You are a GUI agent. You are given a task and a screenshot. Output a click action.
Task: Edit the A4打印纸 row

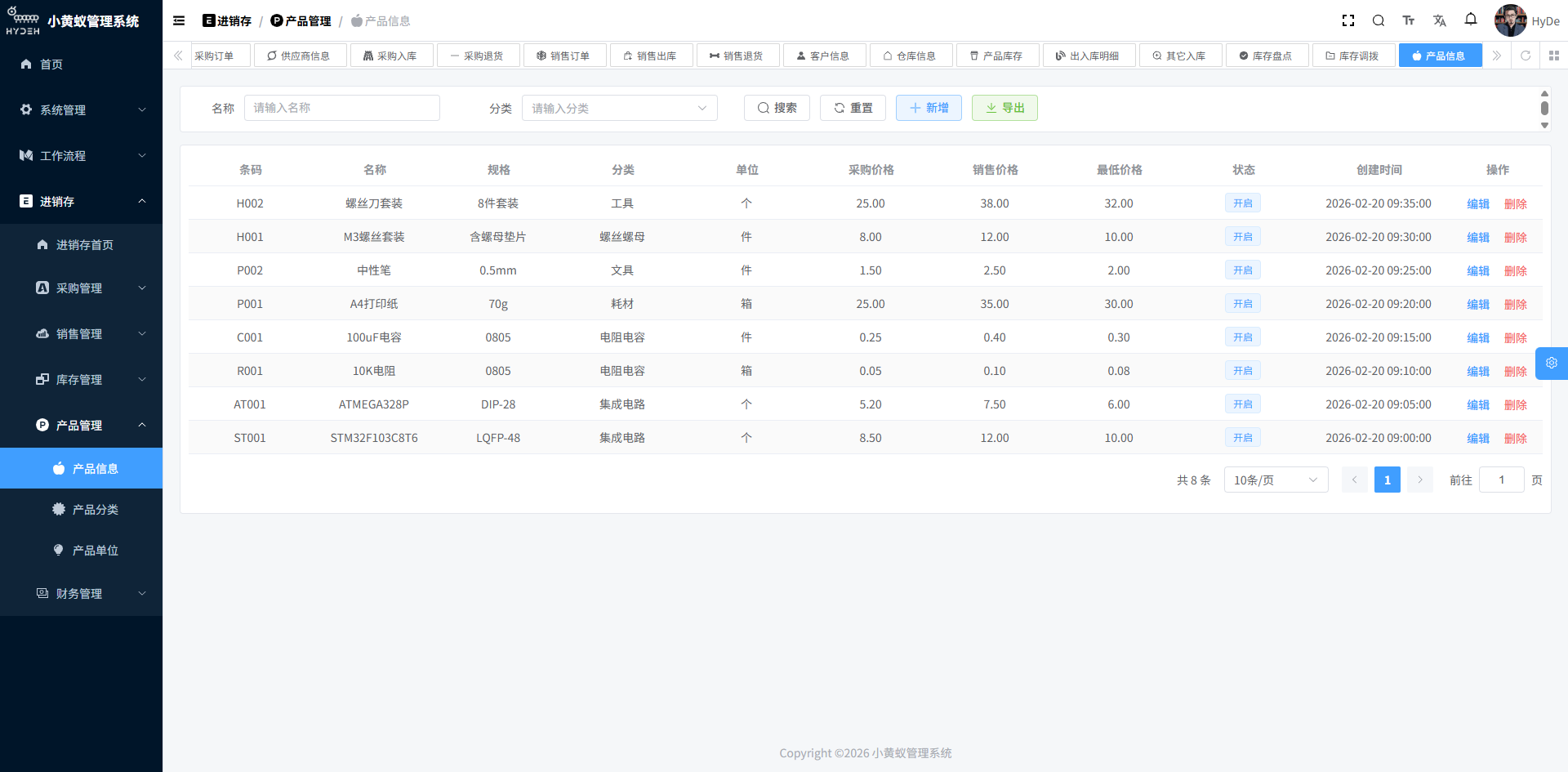(1478, 304)
